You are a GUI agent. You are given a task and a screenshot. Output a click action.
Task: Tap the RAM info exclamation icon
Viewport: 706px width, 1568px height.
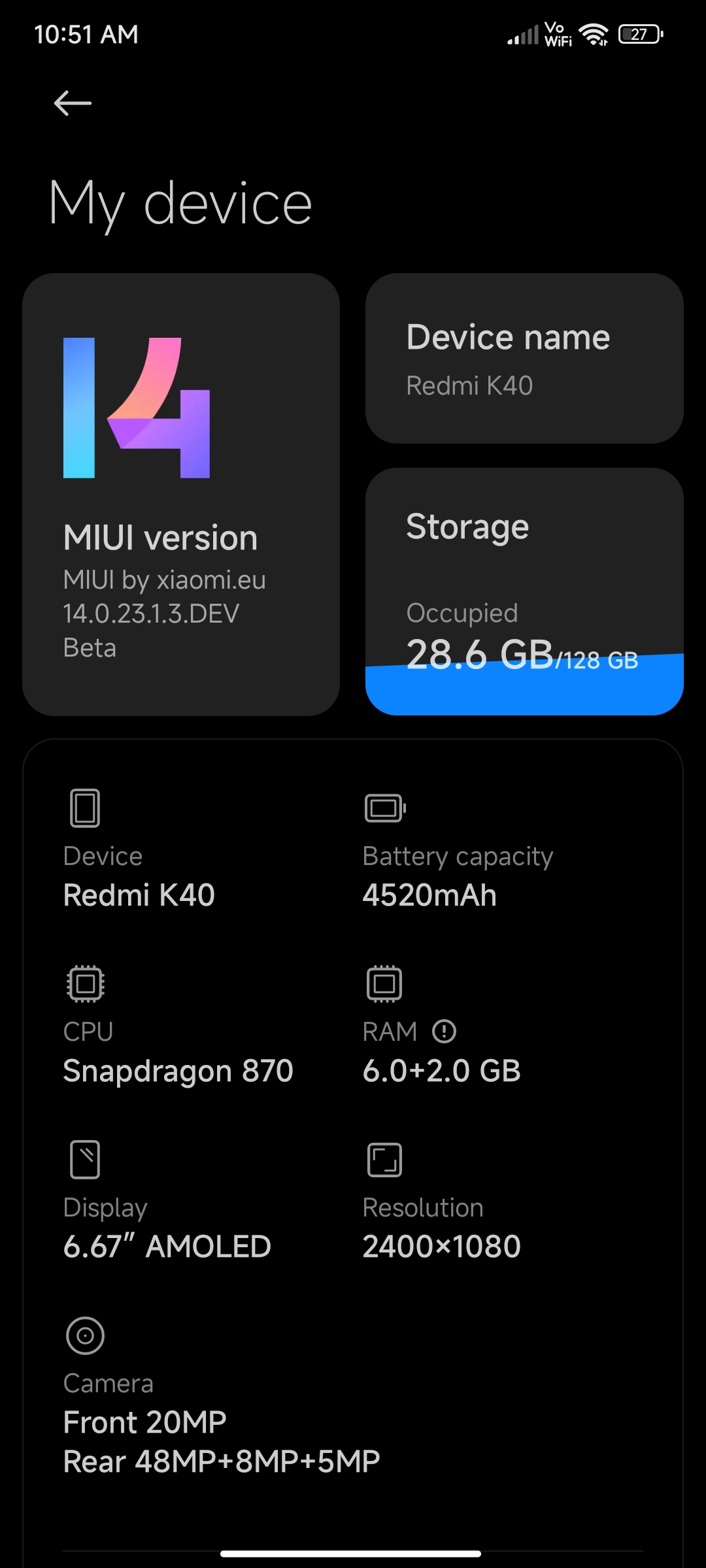coord(444,1032)
